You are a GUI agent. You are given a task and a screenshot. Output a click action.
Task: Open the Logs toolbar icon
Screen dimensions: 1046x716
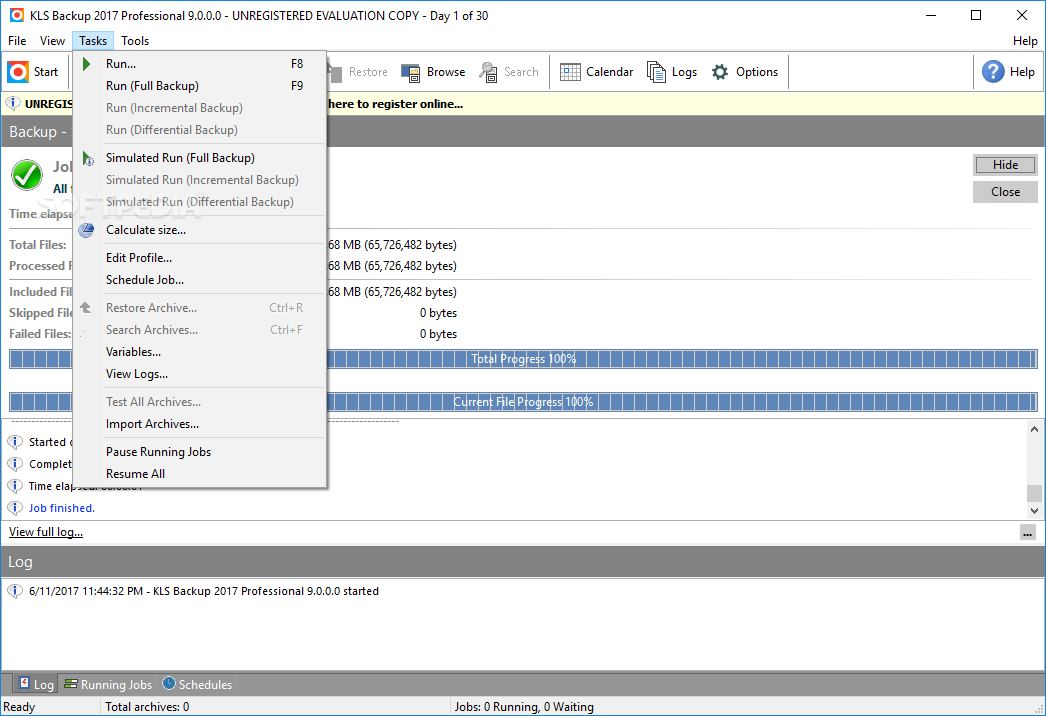pyautogui.click(x=656, y=72)
